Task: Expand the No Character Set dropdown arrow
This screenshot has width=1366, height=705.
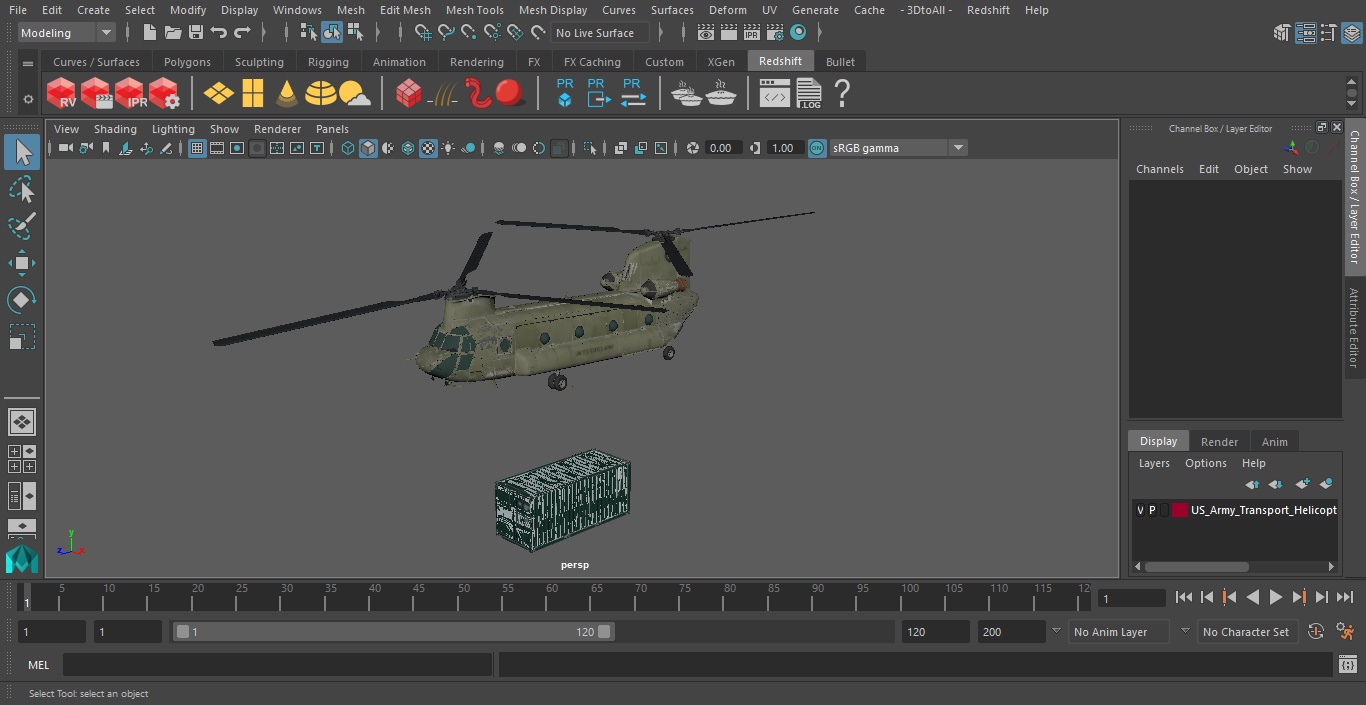Action: coord(1185,631)
